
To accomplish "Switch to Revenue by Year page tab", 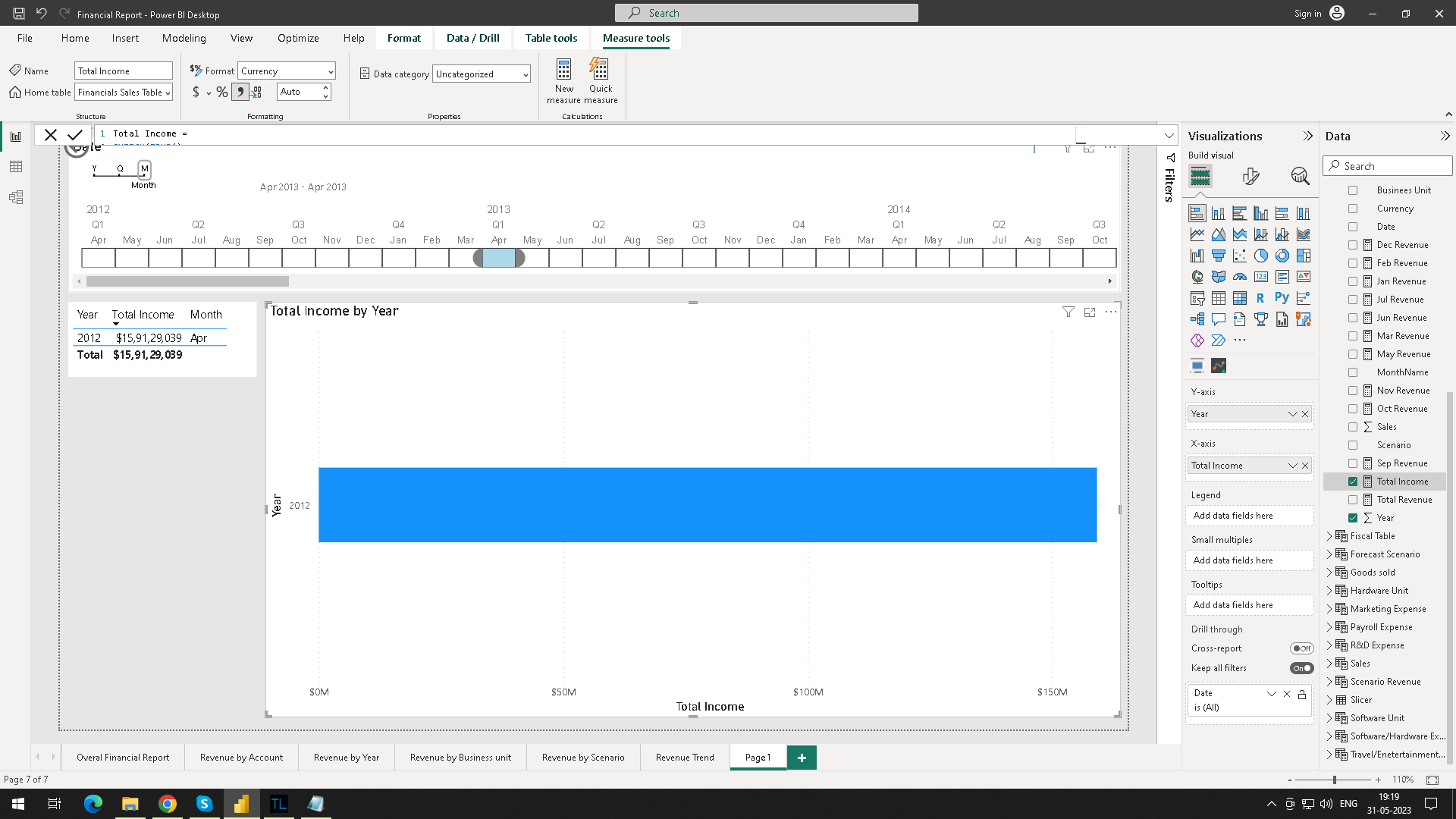I will coord(347,758).
